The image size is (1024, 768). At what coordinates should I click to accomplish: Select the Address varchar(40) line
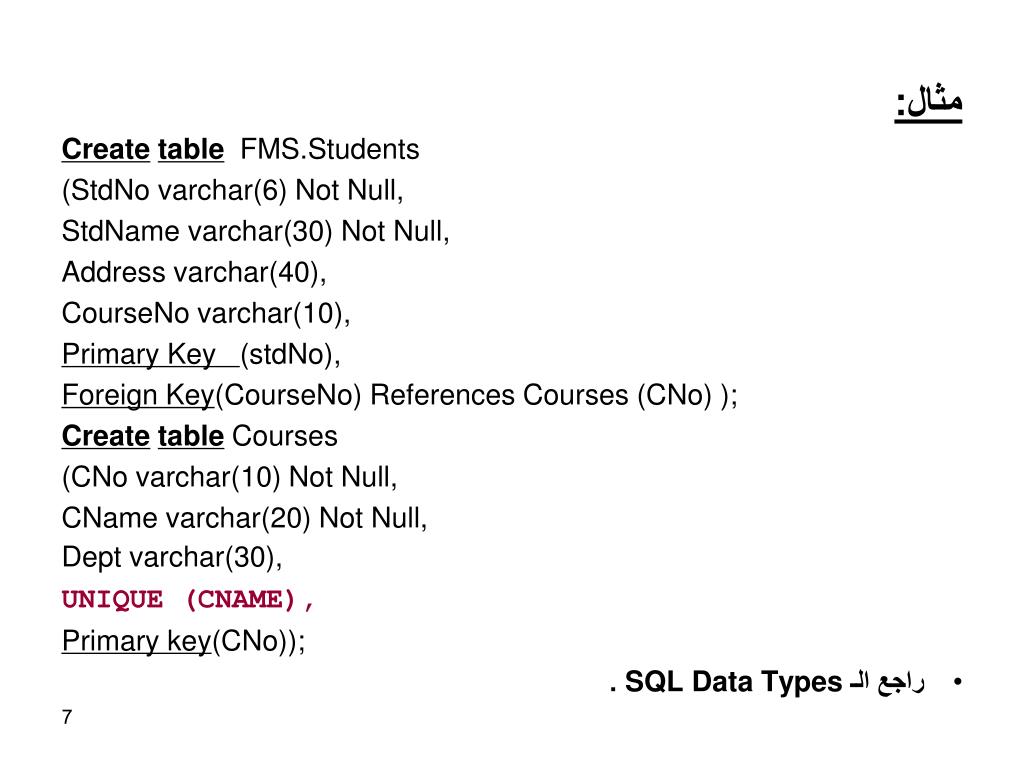(x=194, y=272)
